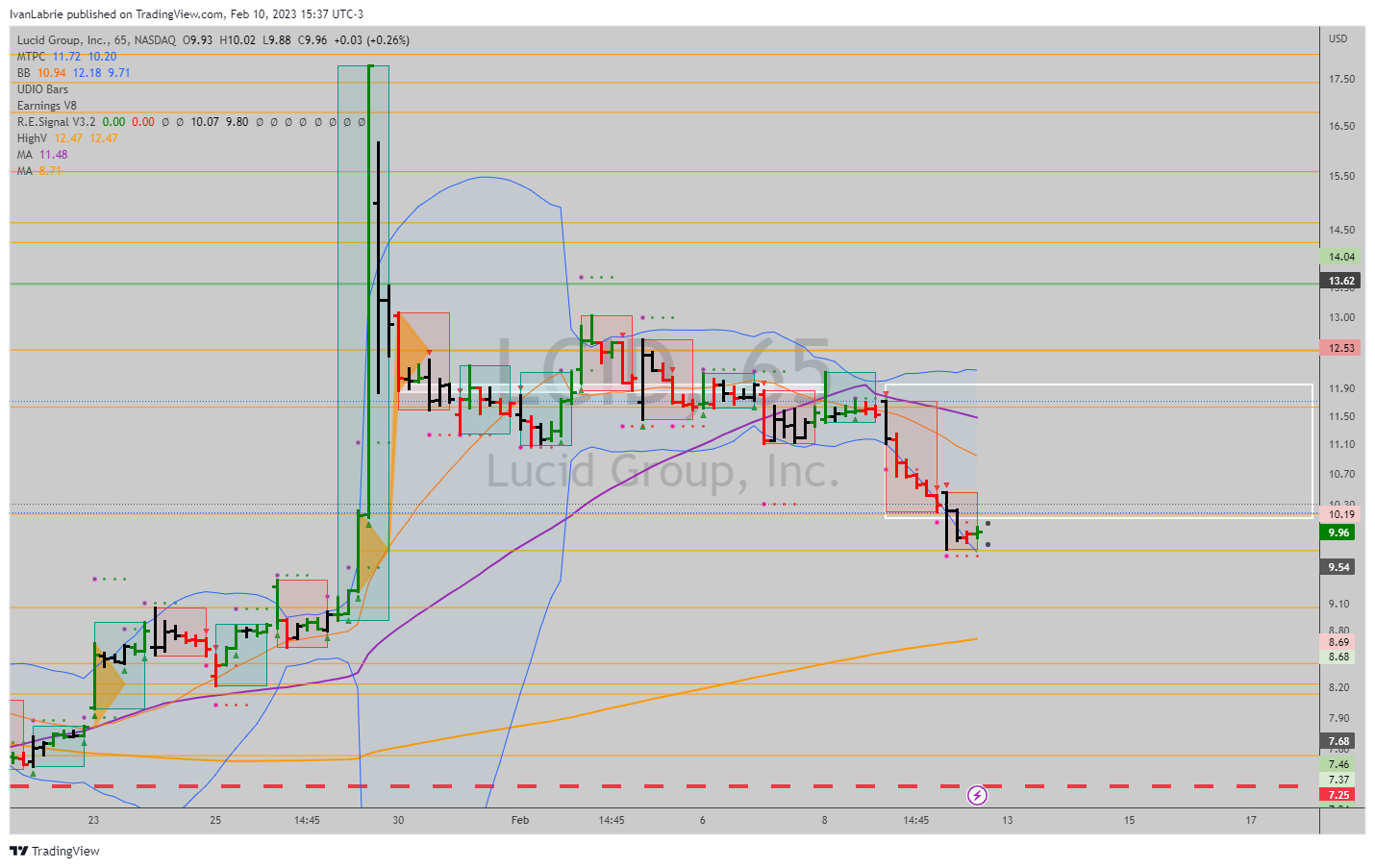Click the 30 date label on time axis
Screen dimensions: 1375x868
click(x=398, y=820)
